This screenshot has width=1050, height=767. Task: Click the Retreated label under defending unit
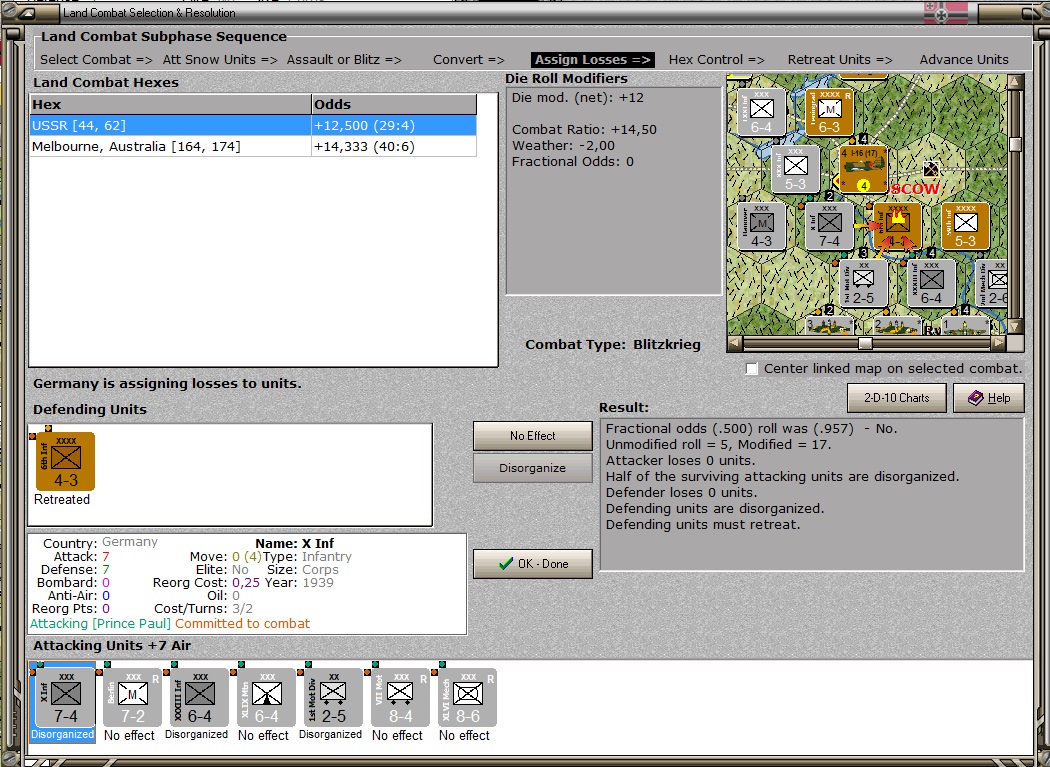(62, 500)
